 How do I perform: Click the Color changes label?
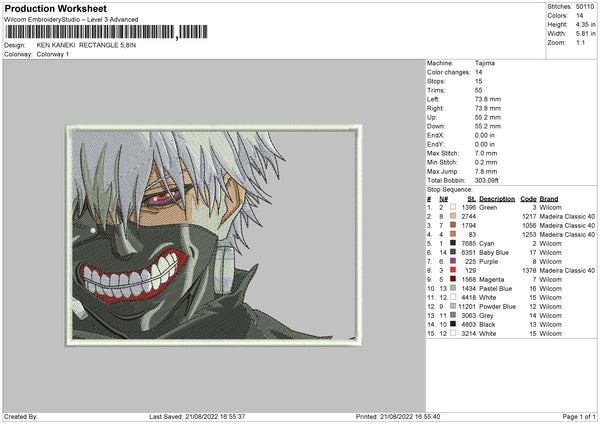pyautogui.click(x=448, y=72)
